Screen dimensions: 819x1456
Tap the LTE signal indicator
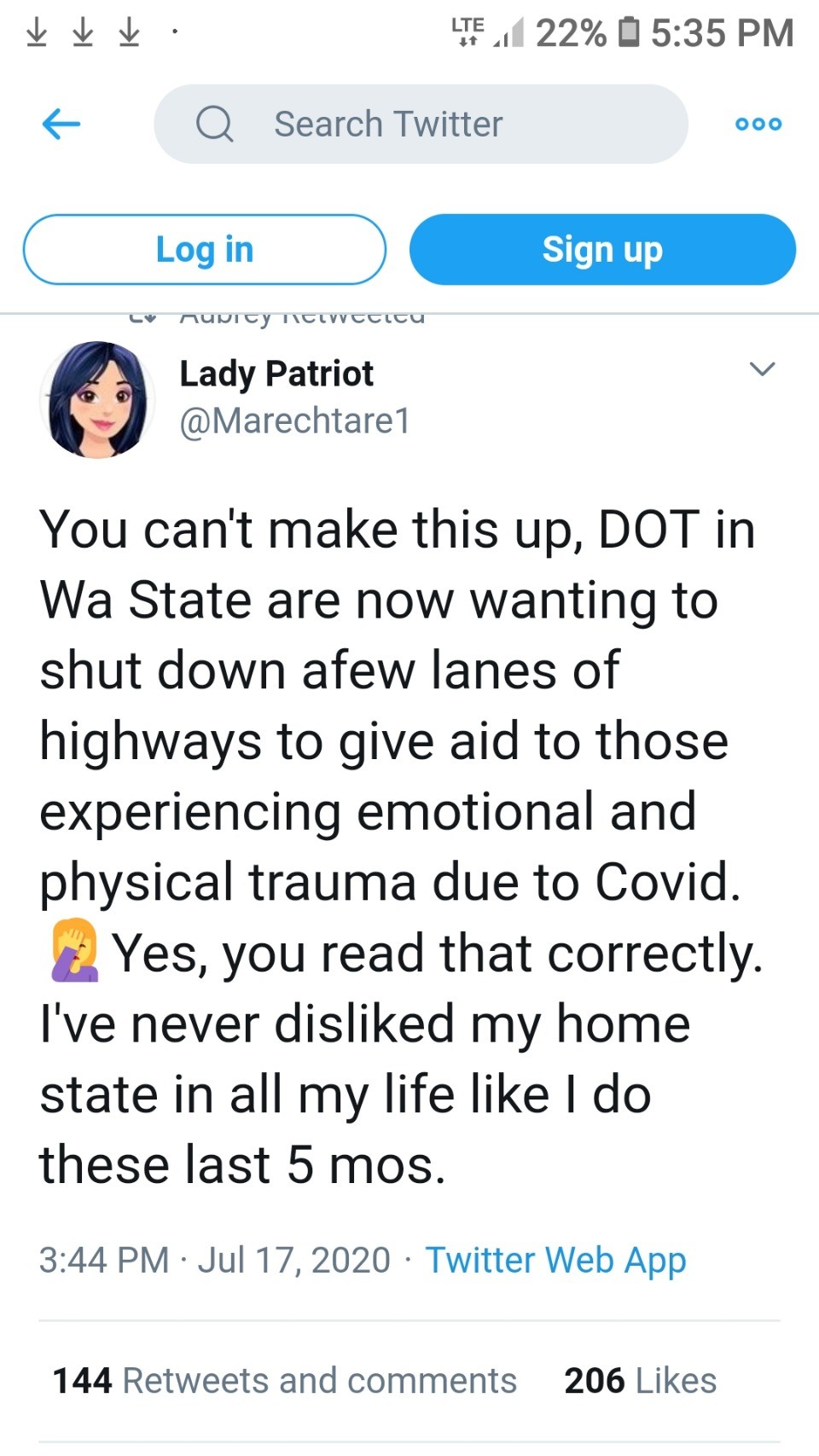[468, 32]
